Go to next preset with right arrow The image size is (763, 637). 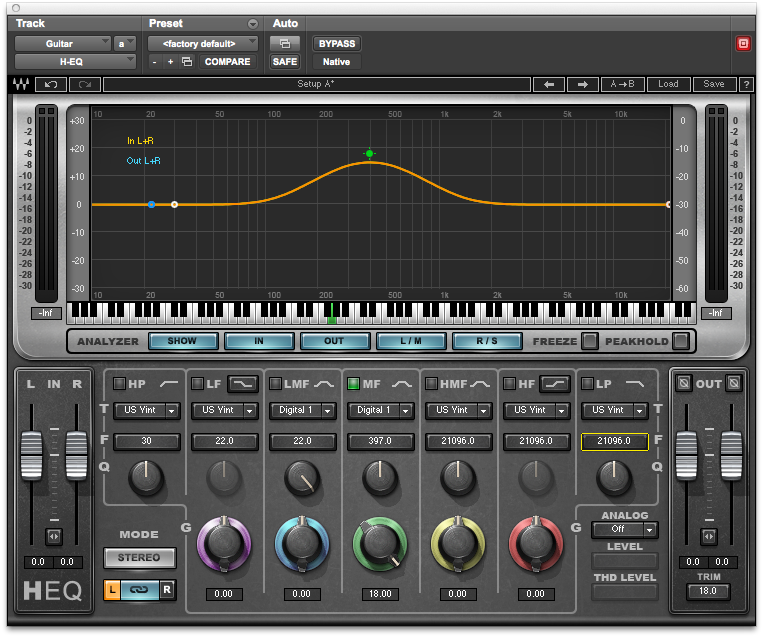point(582,85)
